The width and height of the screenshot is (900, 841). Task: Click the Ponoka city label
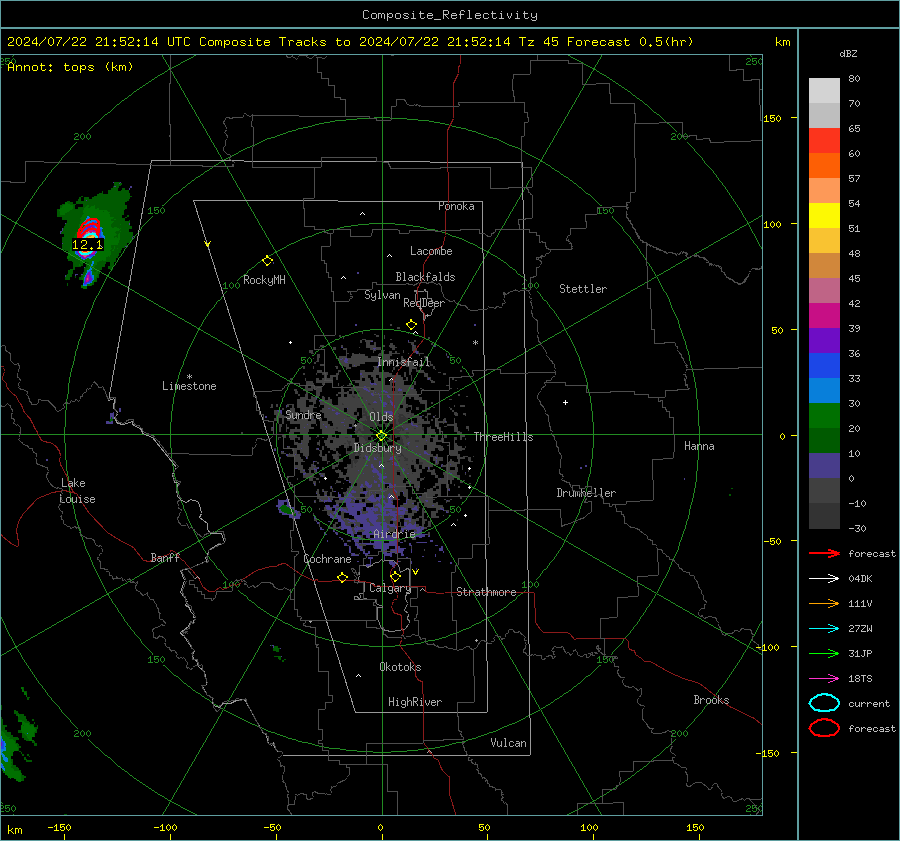click(456, 206)
